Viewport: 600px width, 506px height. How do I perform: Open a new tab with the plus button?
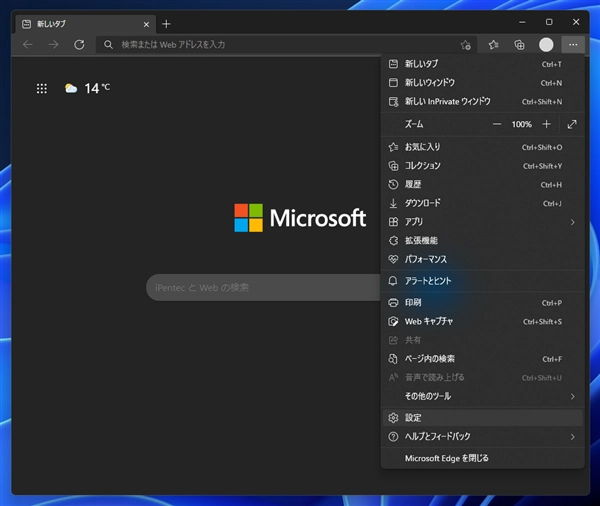166,23
